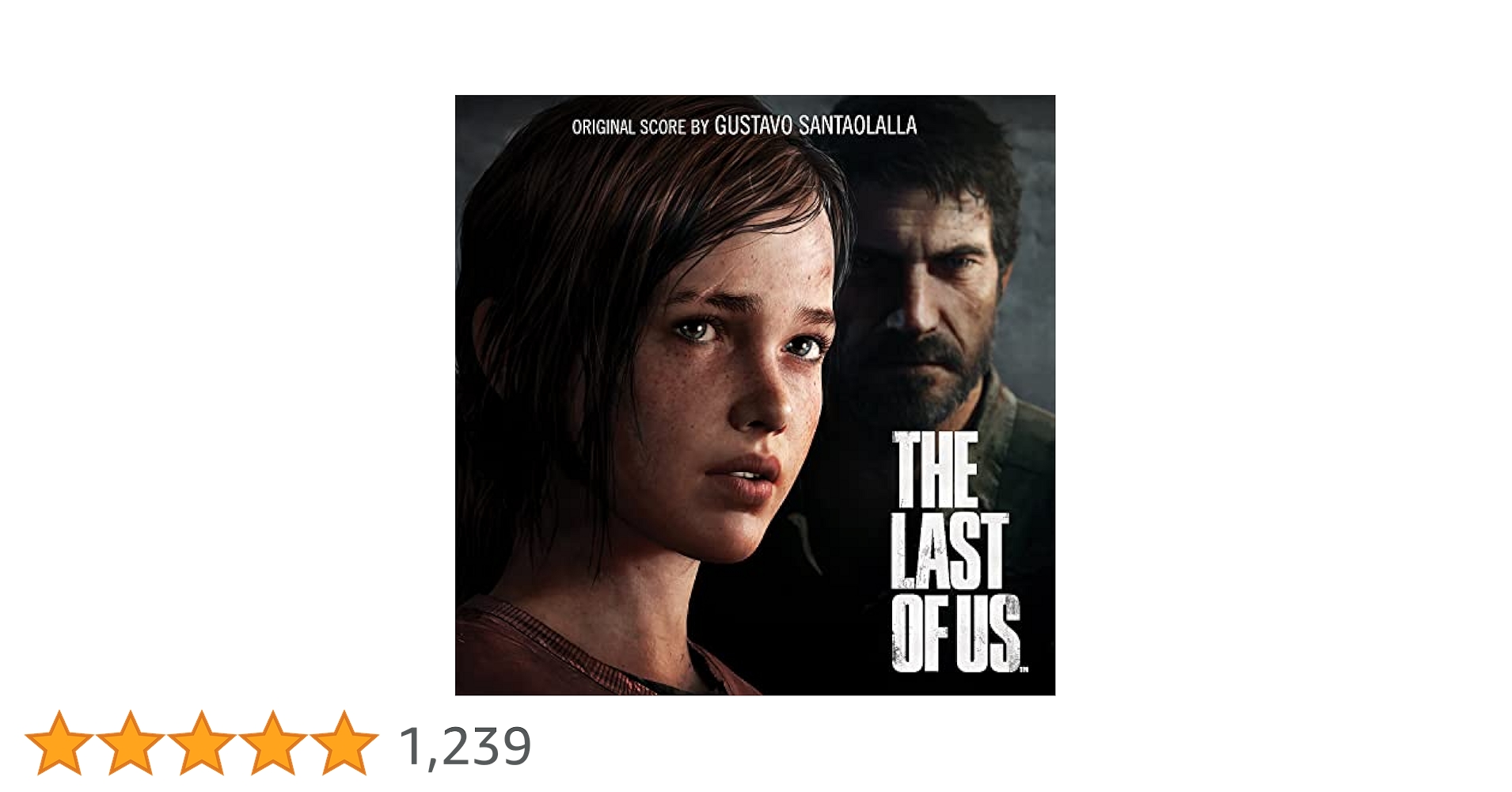The image size is (1512, 792).
Task: Click the second rating star
Action: click(130, 743)
